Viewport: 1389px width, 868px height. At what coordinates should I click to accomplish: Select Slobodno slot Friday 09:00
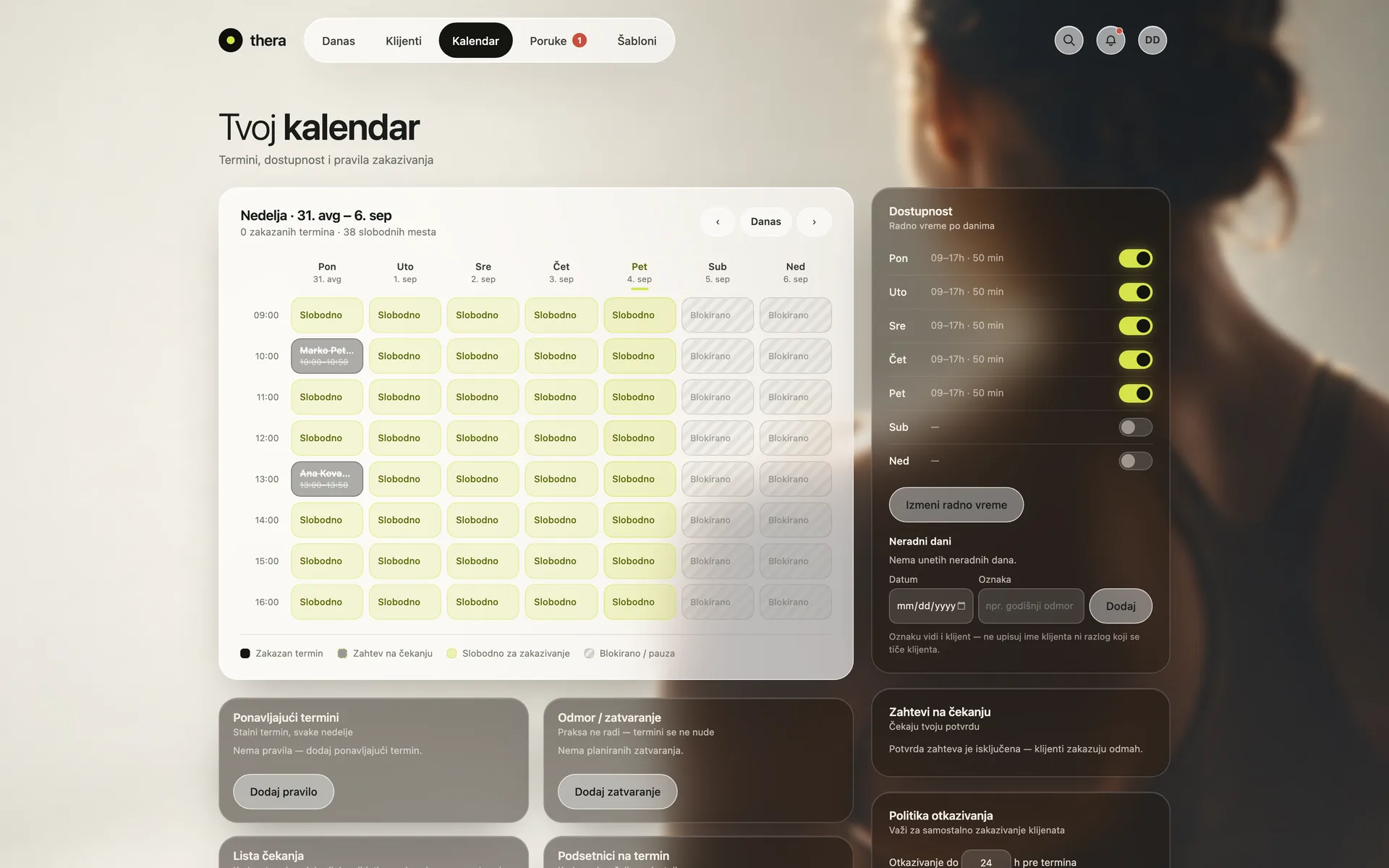(640, 315)
